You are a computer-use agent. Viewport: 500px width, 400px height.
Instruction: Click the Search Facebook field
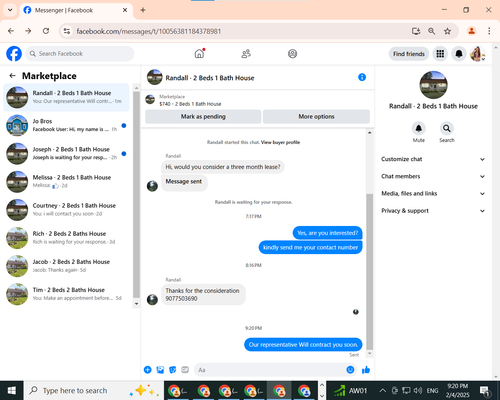click(x=80, y=54)
